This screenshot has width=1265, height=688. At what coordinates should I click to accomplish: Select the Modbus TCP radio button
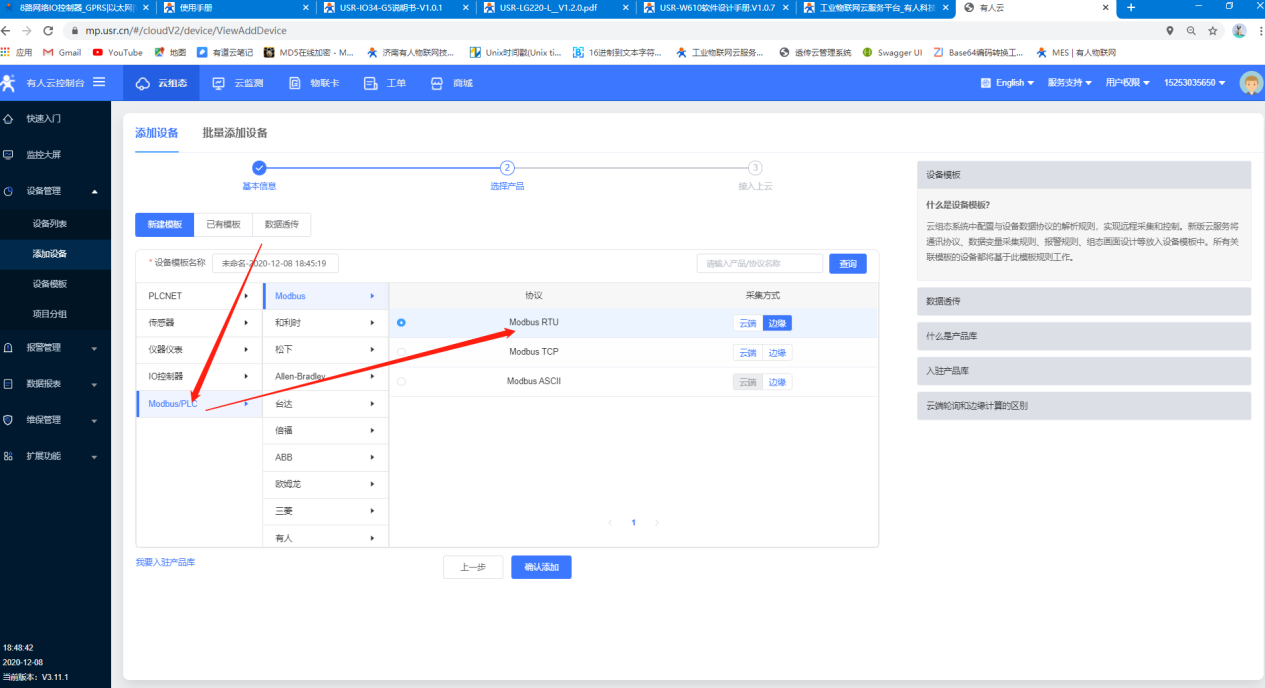pyautogui.click(x=402, y=352)
